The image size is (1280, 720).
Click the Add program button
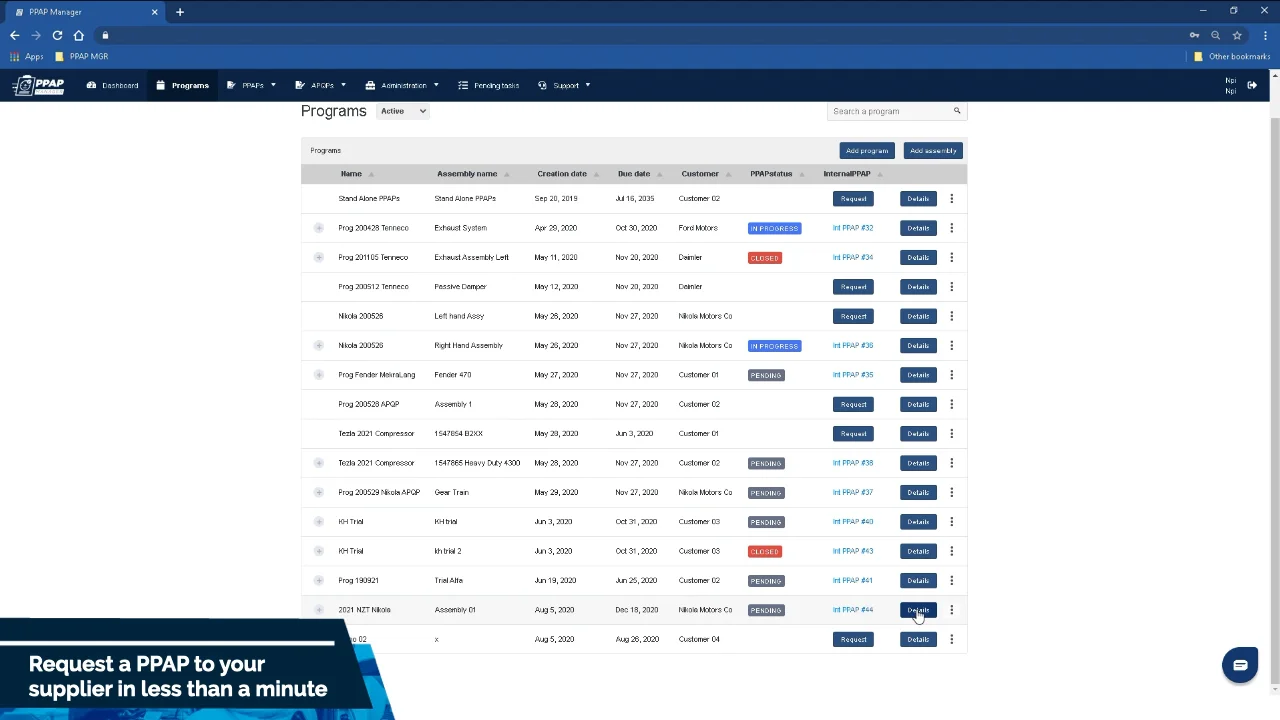(867, 151)
